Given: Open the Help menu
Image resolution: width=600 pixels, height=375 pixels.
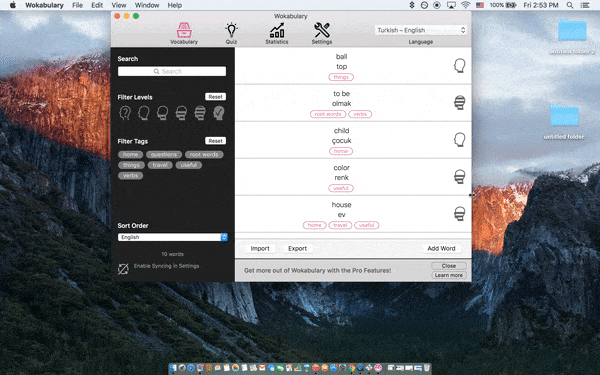Looking at the screenshot, I should click(174, 5).
